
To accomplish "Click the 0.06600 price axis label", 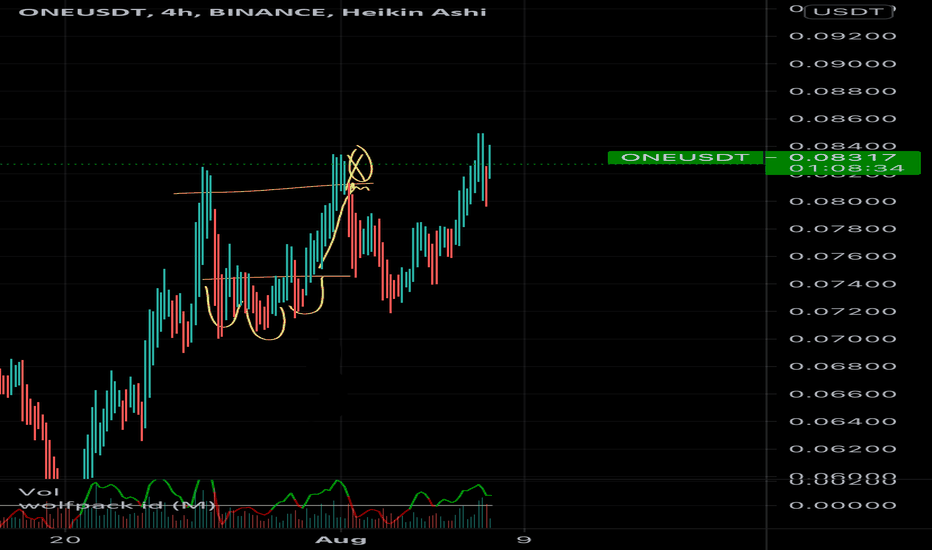I will point(843,394).
